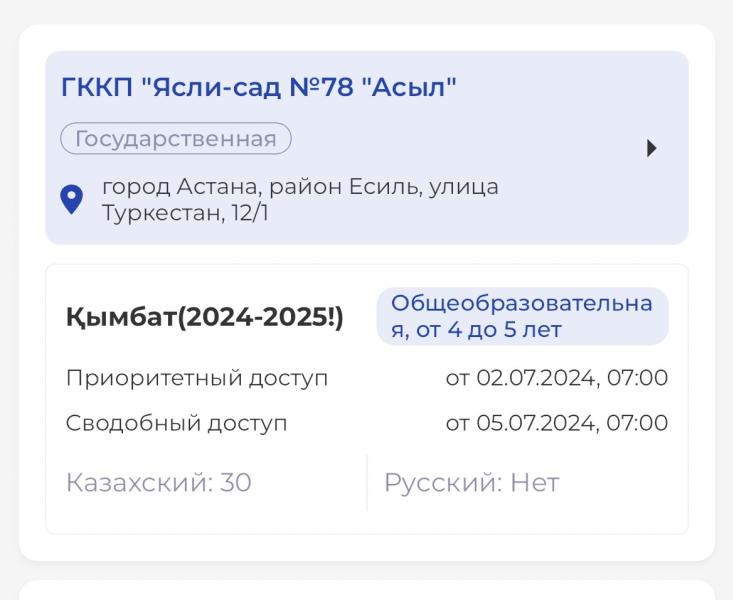The width and height of the screenshot is (733, 600).
Task: Click the next card at the bottom
Action: click(x=367, y=590)
